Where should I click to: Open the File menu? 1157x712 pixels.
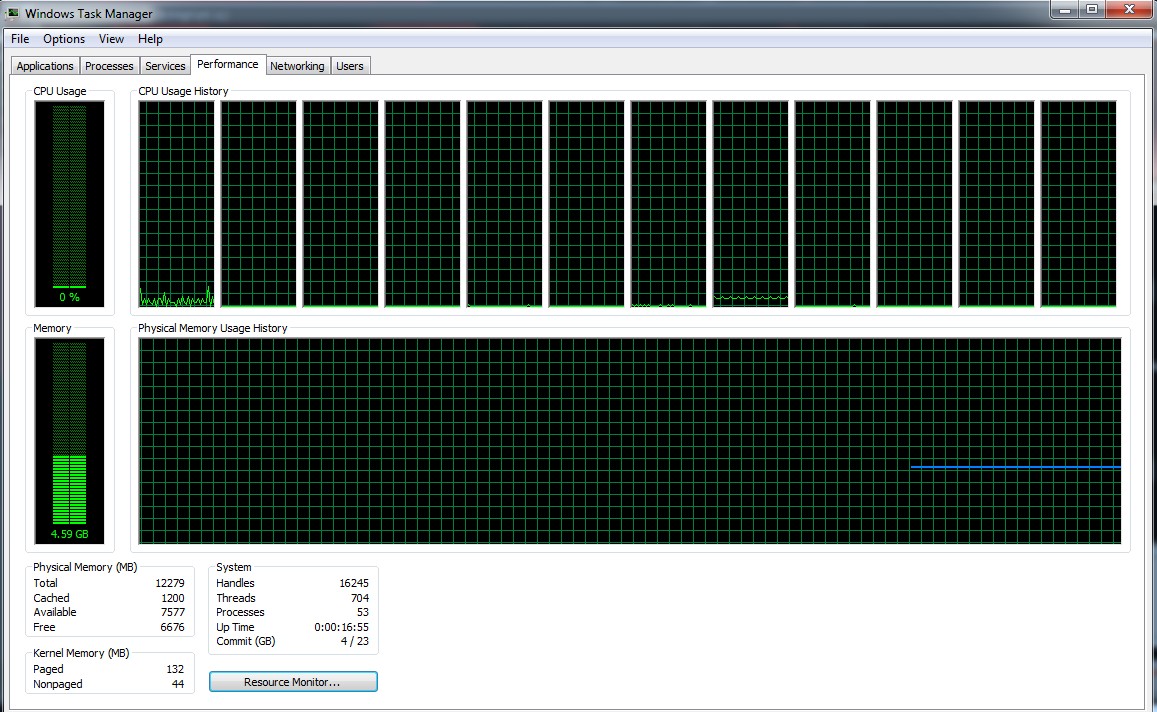[20, 39]
